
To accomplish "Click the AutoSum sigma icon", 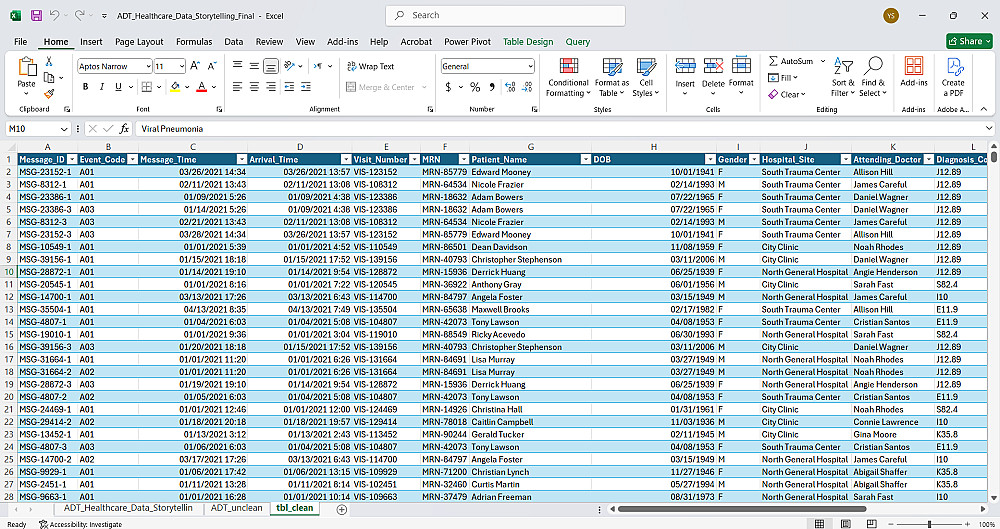I will click(x=774, y=61).
